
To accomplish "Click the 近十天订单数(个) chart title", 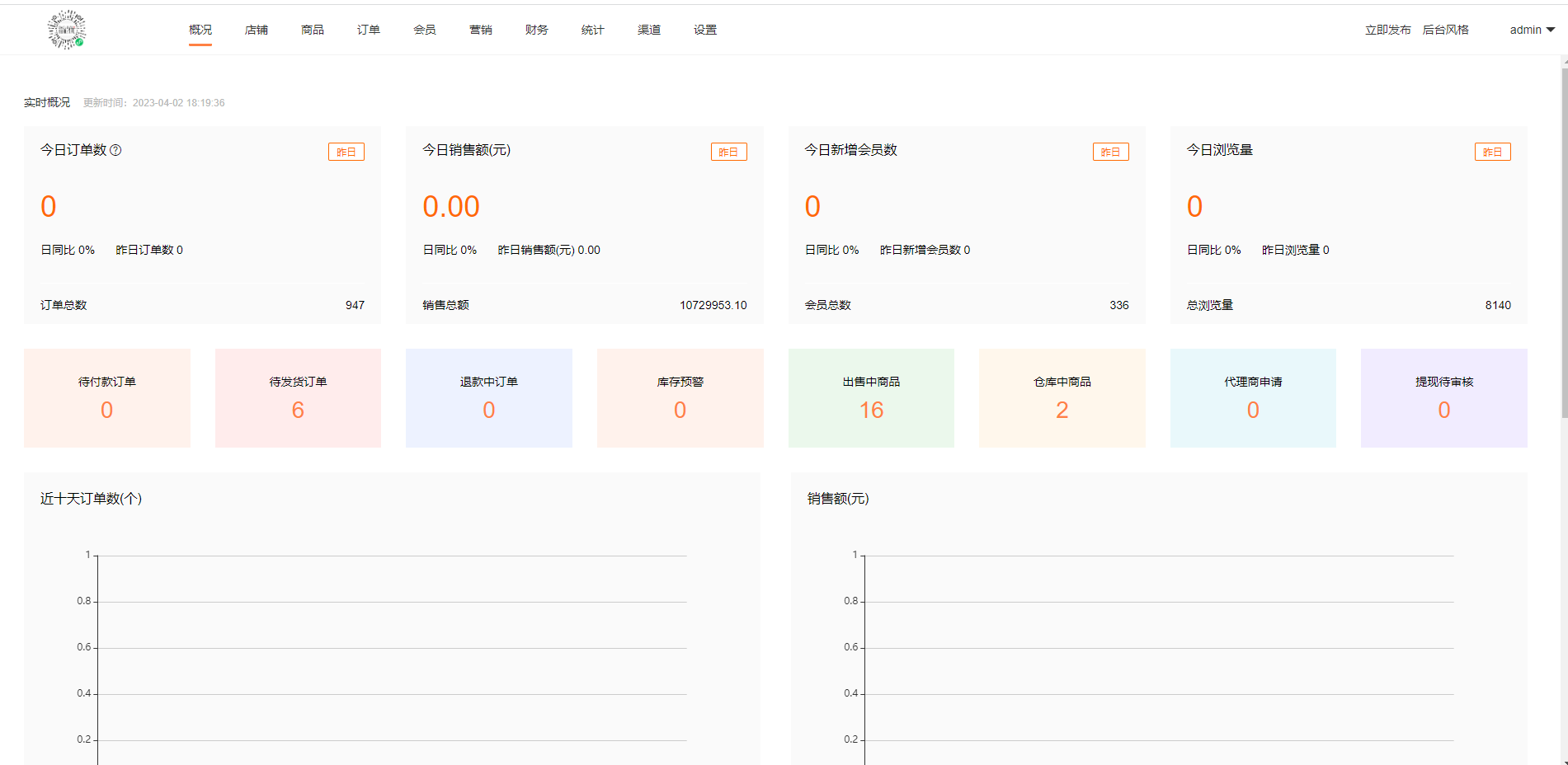I will (91, 499).
